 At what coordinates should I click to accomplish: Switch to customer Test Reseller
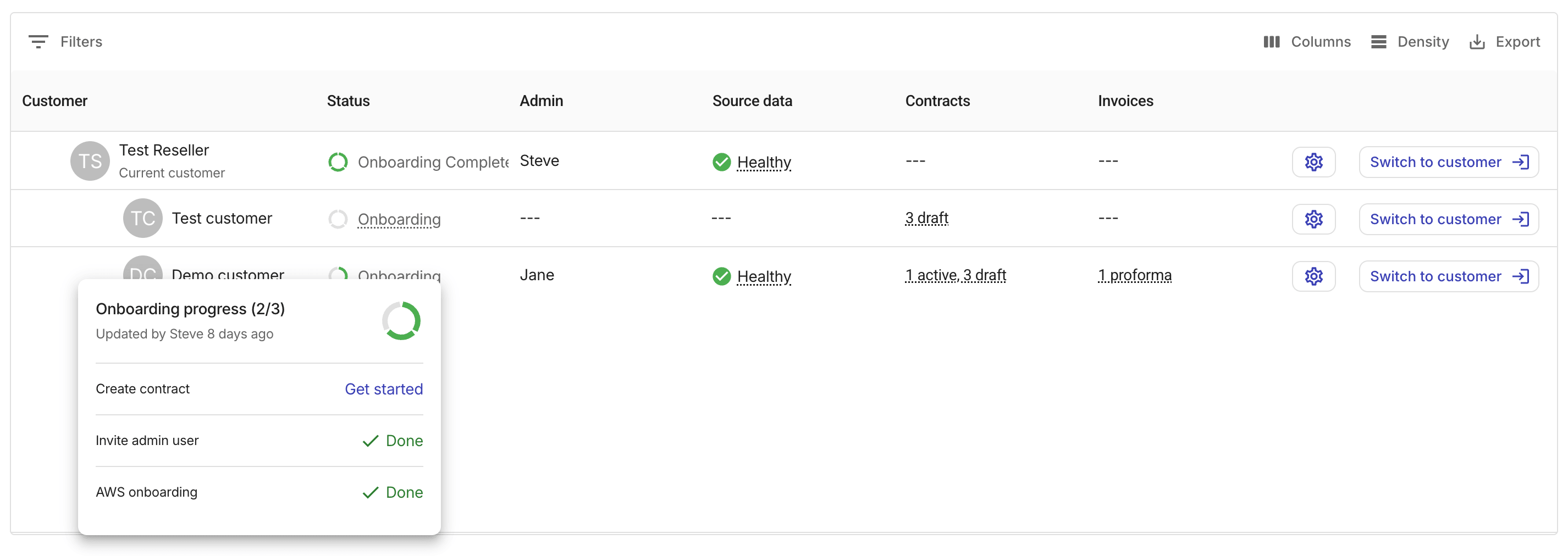pos(1449,162)
